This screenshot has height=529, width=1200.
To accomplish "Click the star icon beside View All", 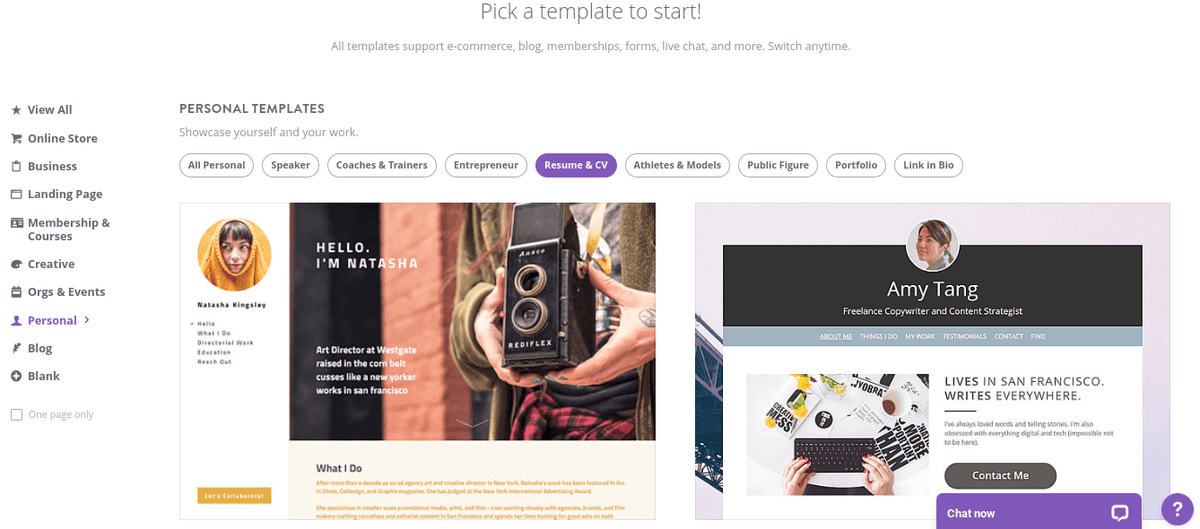I will [16, 110].
